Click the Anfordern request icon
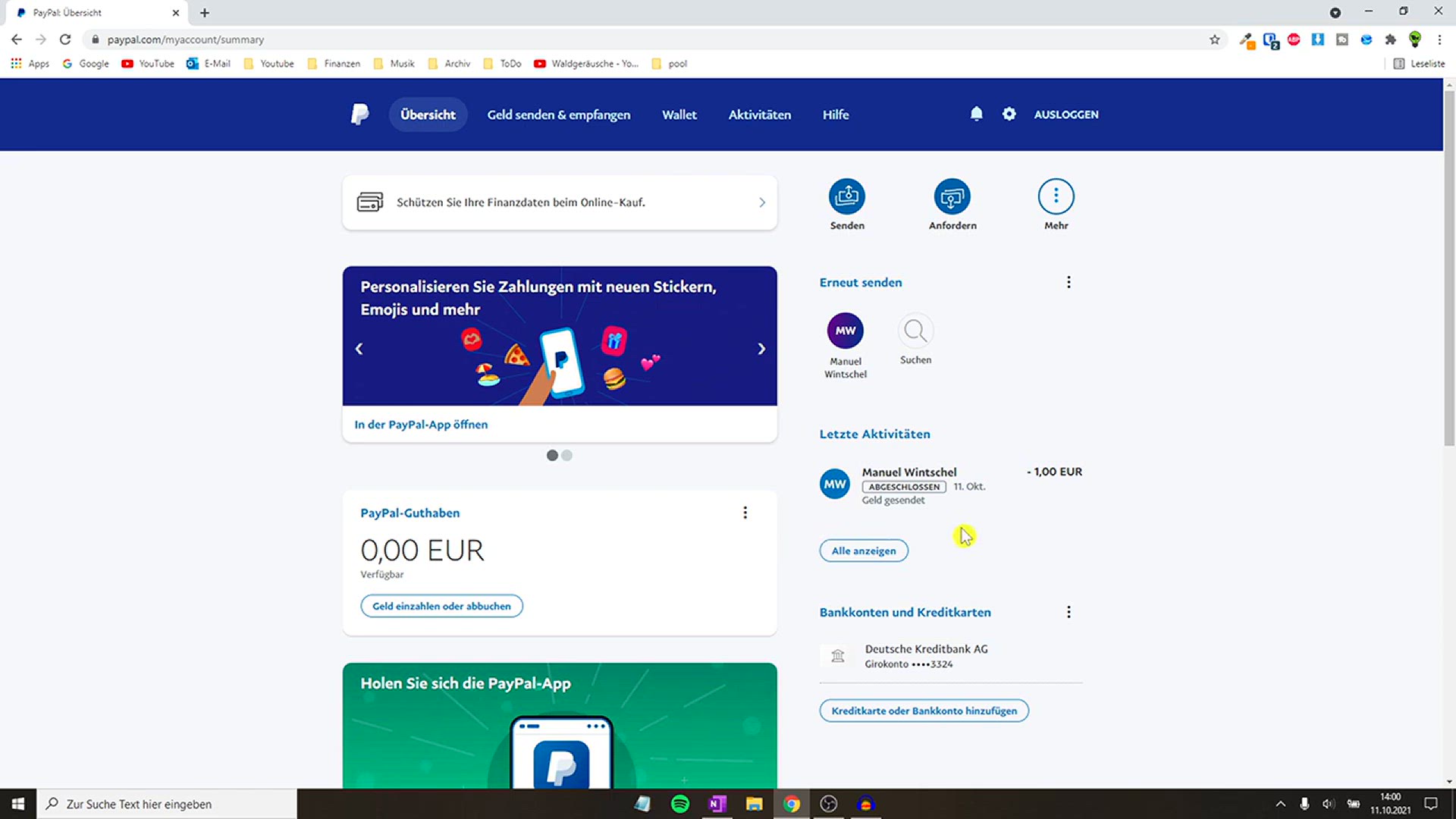The width and height of the screenshot is (1456, 819). (952, 197)
